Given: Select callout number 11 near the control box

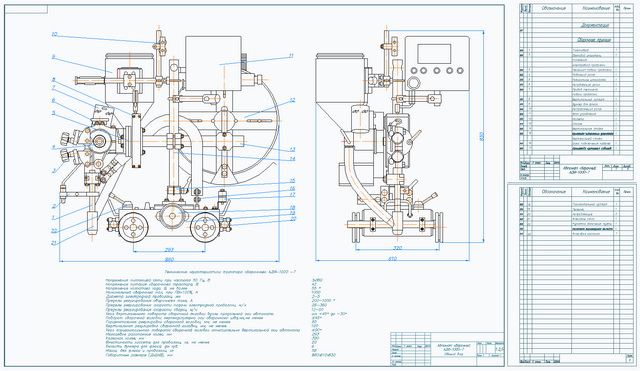Looking at the screenshot, I should click(291, 56).
